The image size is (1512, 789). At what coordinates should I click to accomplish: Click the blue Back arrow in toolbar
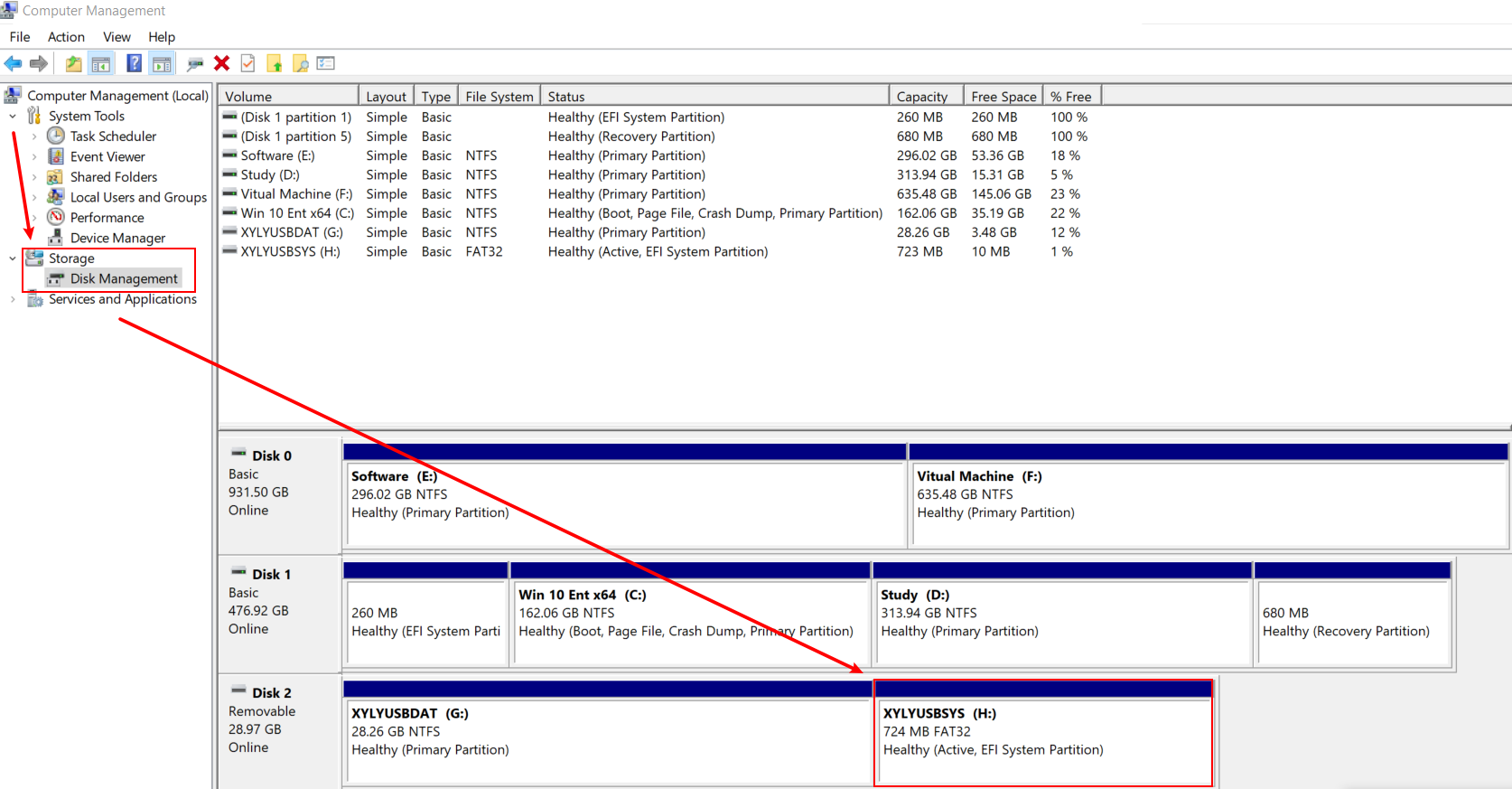13,63
